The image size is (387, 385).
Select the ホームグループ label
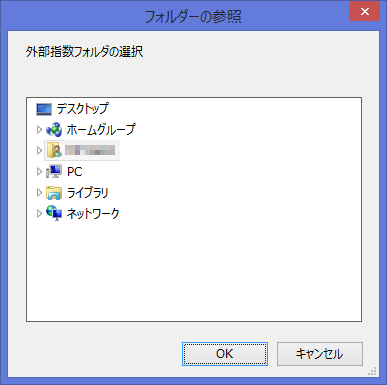coord(101,130)
